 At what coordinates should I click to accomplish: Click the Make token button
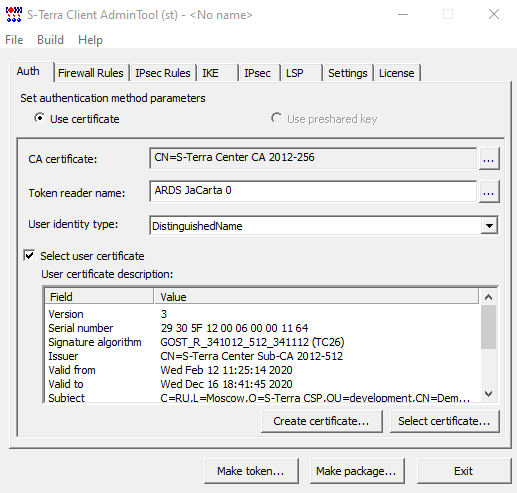pos(251,471)
